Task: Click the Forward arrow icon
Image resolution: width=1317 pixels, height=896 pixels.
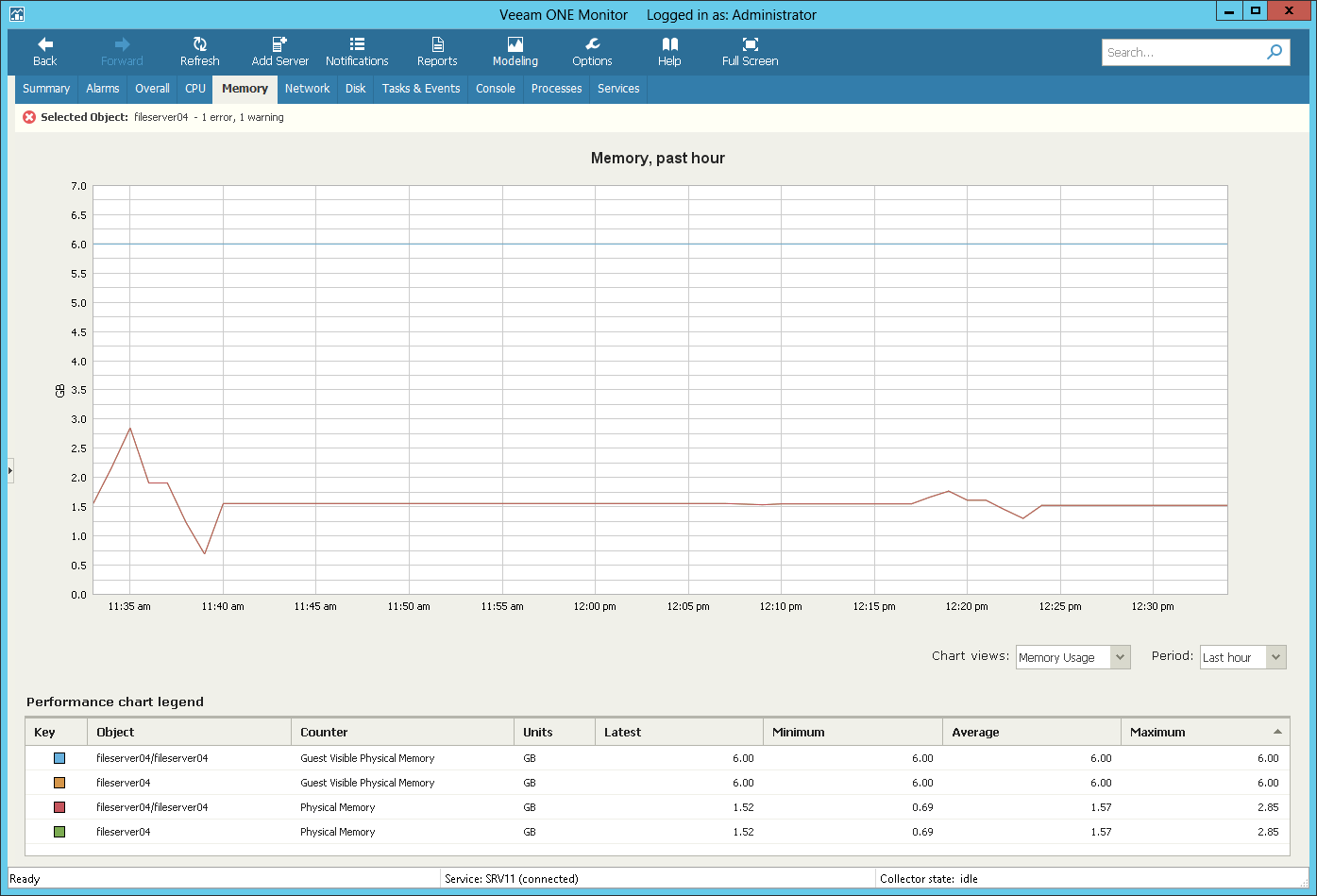Action: (122, 44)
